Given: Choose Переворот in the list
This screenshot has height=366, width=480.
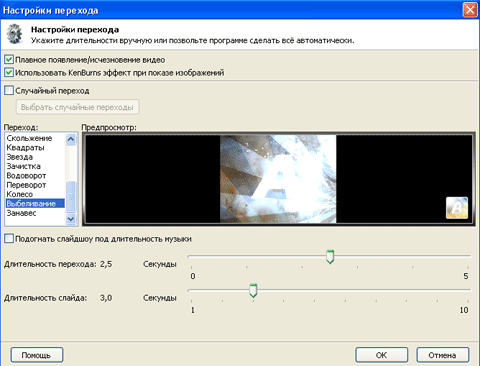Looking at the screenshot, I should [26, 185].
